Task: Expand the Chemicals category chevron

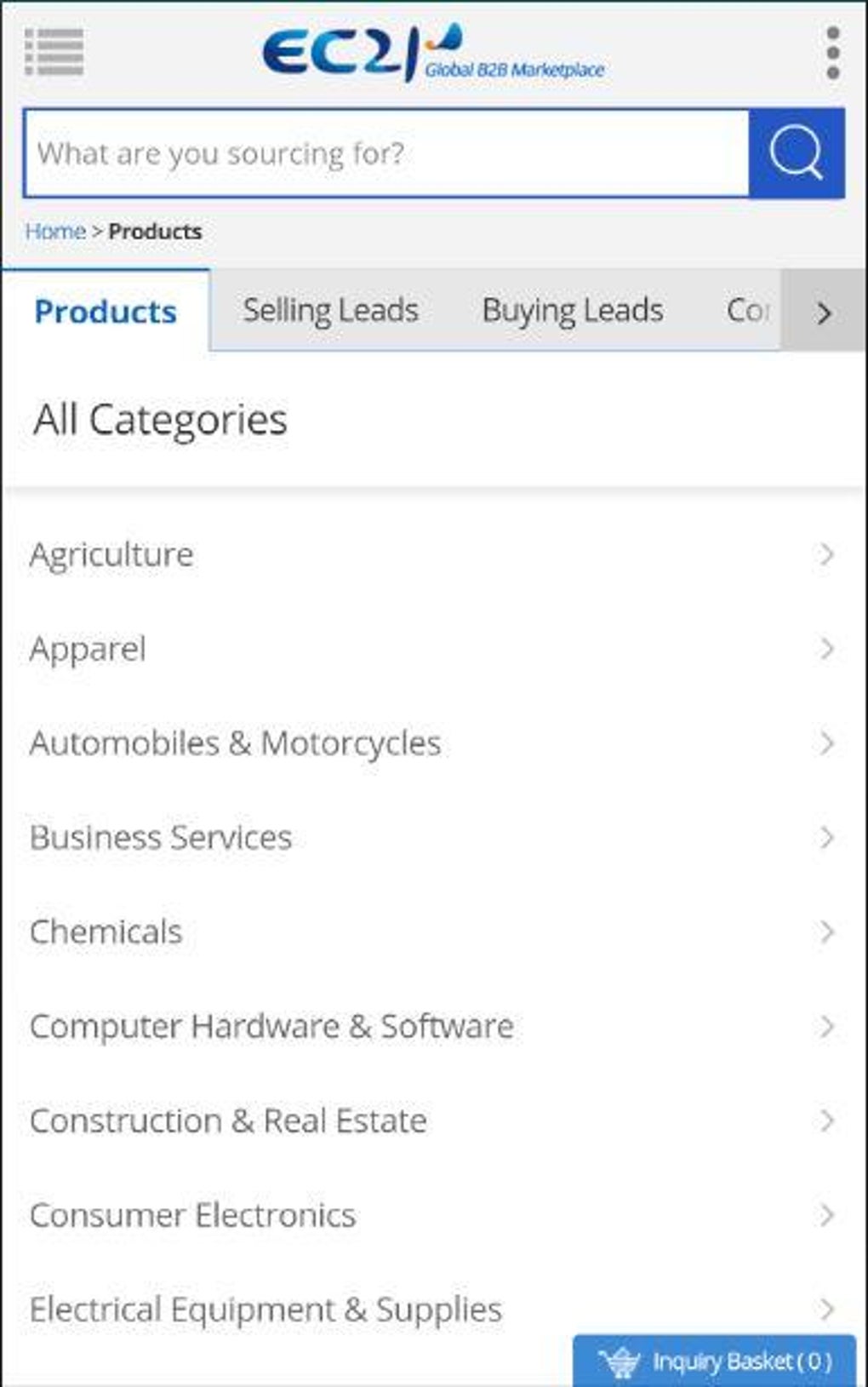Action: click(827, 931)
